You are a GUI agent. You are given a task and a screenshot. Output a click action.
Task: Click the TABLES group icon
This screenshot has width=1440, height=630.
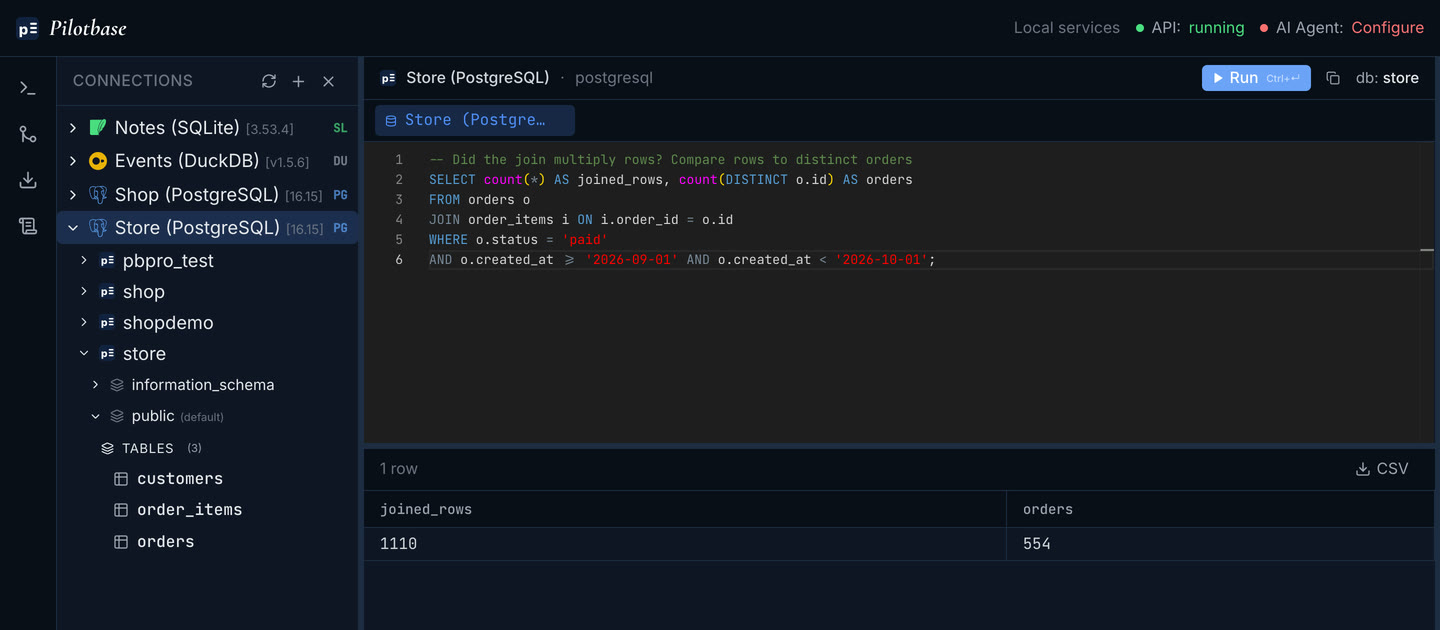tap(108, 449)
